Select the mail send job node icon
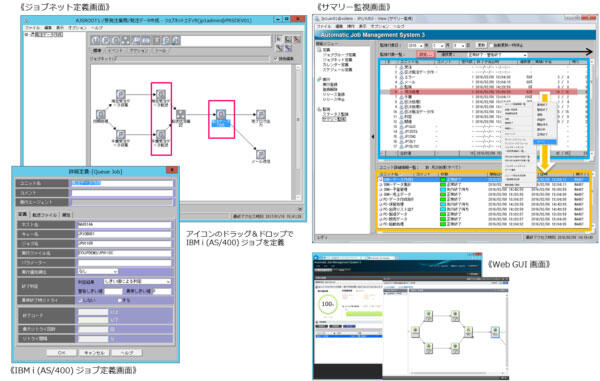Image resolution: width=600 pixels, height=381 pixels. 261,154
